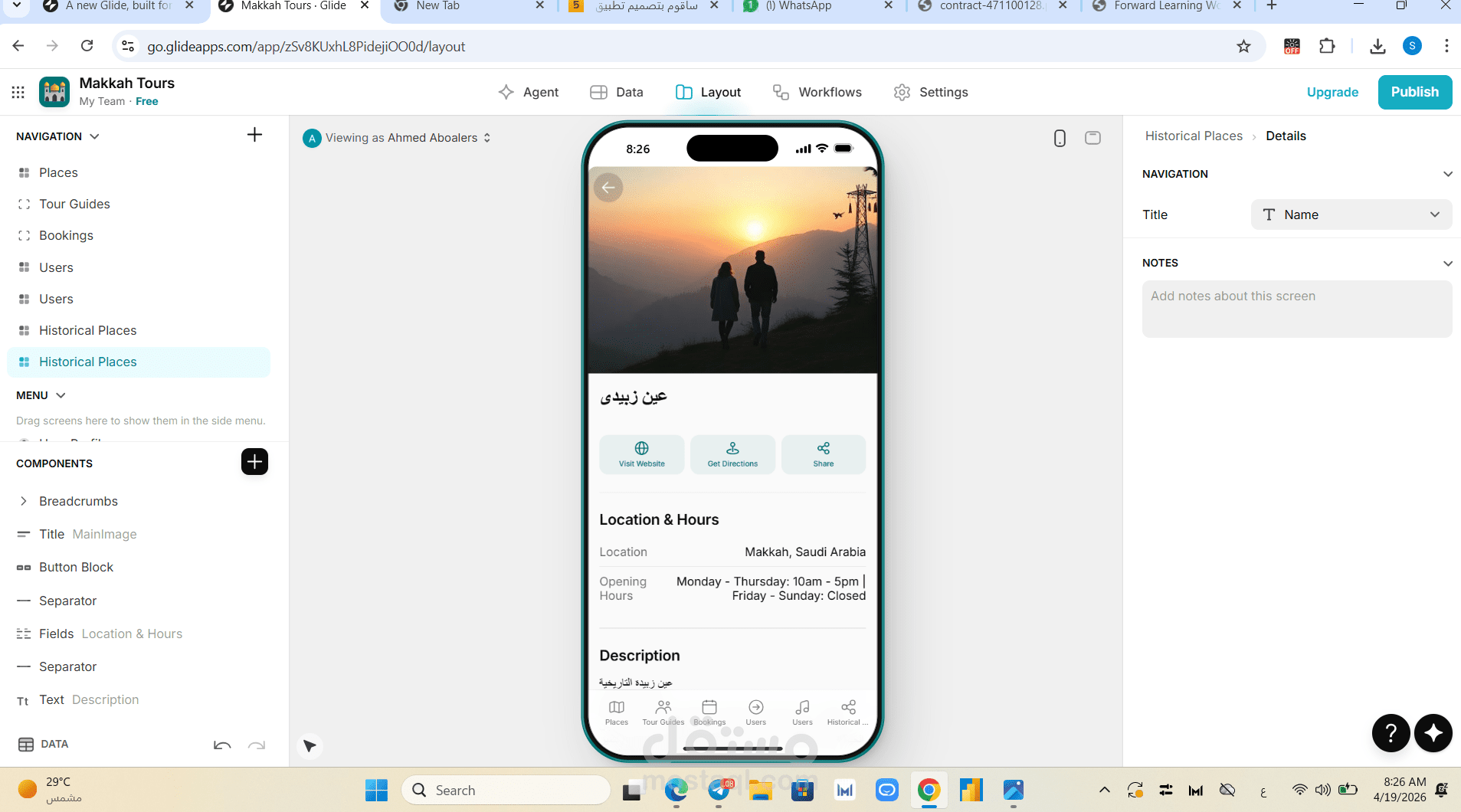
Task: Open Places tab in phone bottom bar
Action: coord(617,712)
